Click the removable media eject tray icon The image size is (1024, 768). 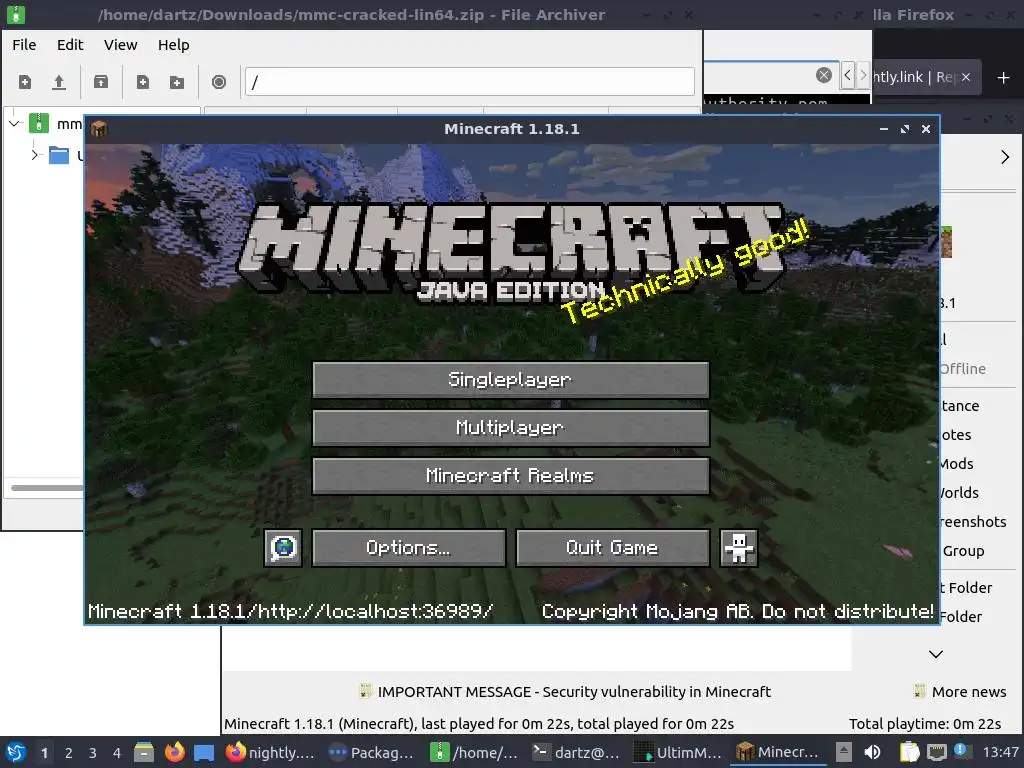tap(844, 752)
